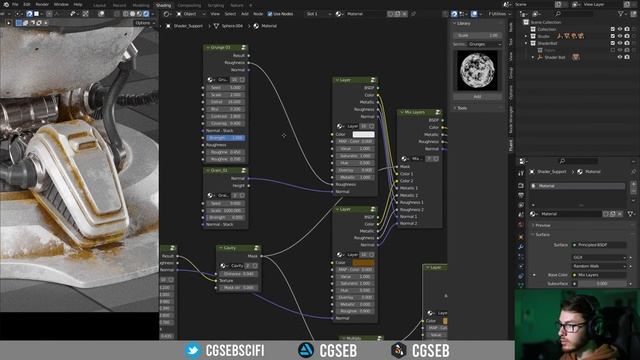Click the Scale field in Library panel
The image size is (640, 360).
click(x=477, y=36)
